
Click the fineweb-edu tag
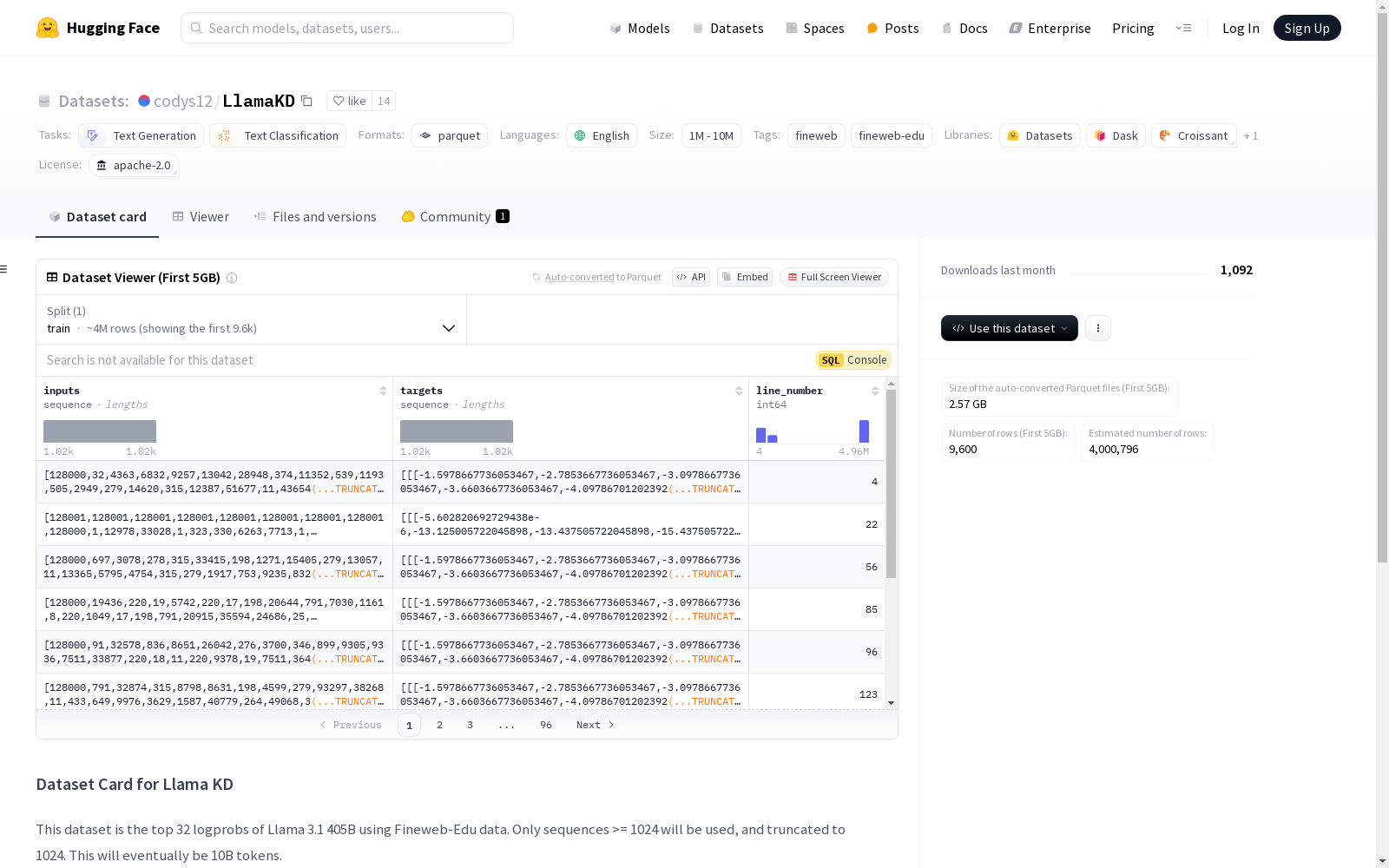pos(892,135)
